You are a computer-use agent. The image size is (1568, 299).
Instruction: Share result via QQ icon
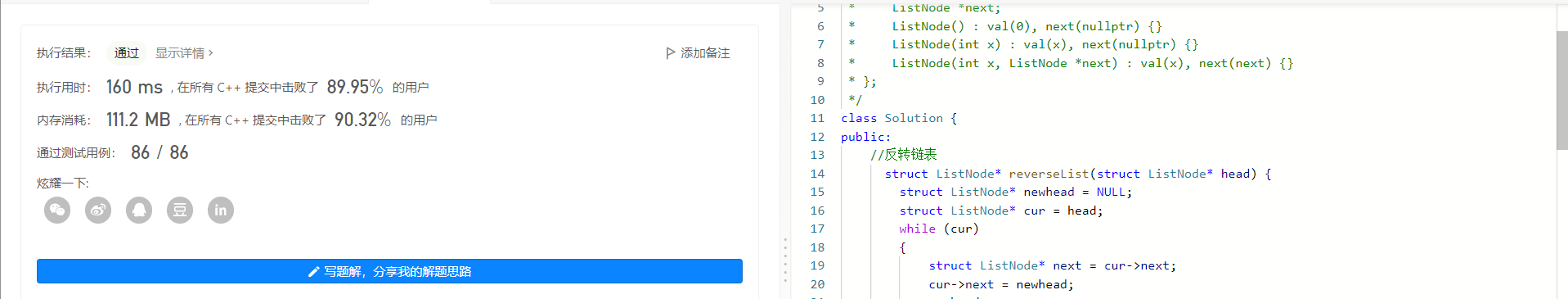coord(139,211)
